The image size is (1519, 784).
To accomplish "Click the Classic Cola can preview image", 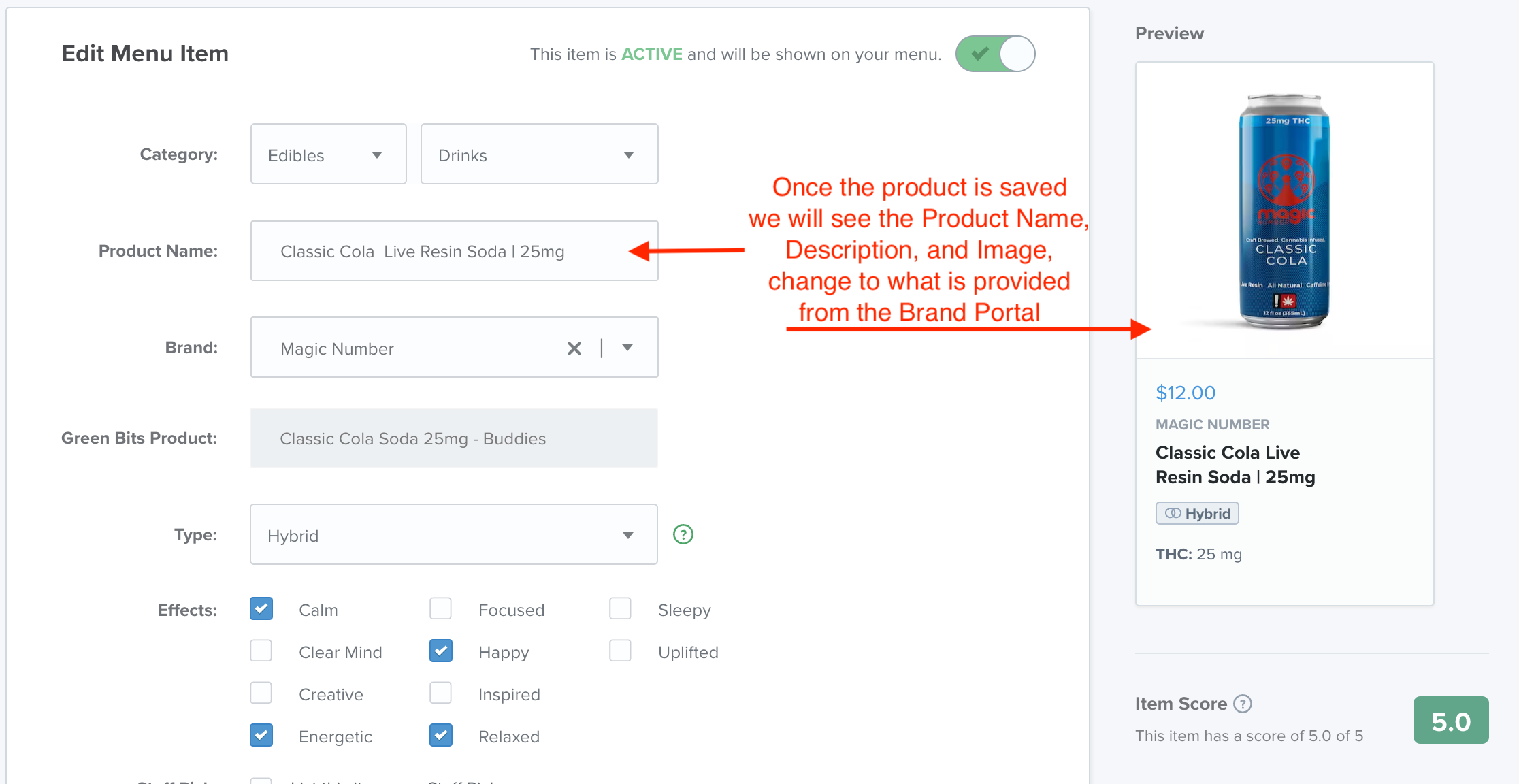I will [1284, 211].
